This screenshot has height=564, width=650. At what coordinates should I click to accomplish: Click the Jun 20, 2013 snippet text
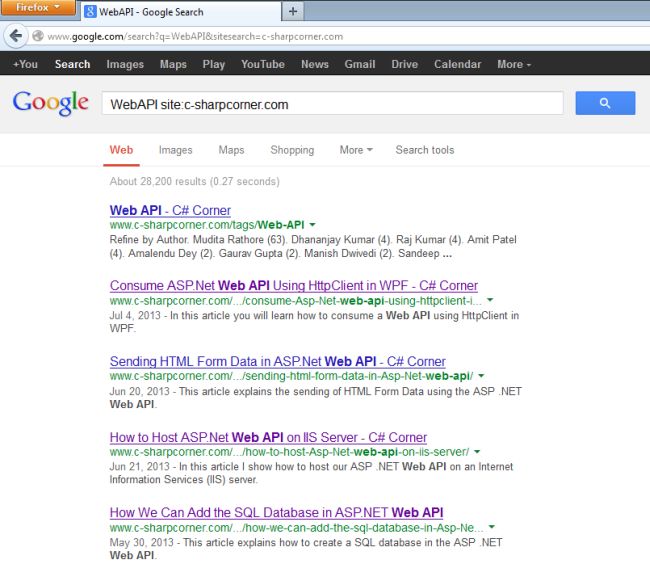click(315, 398)
